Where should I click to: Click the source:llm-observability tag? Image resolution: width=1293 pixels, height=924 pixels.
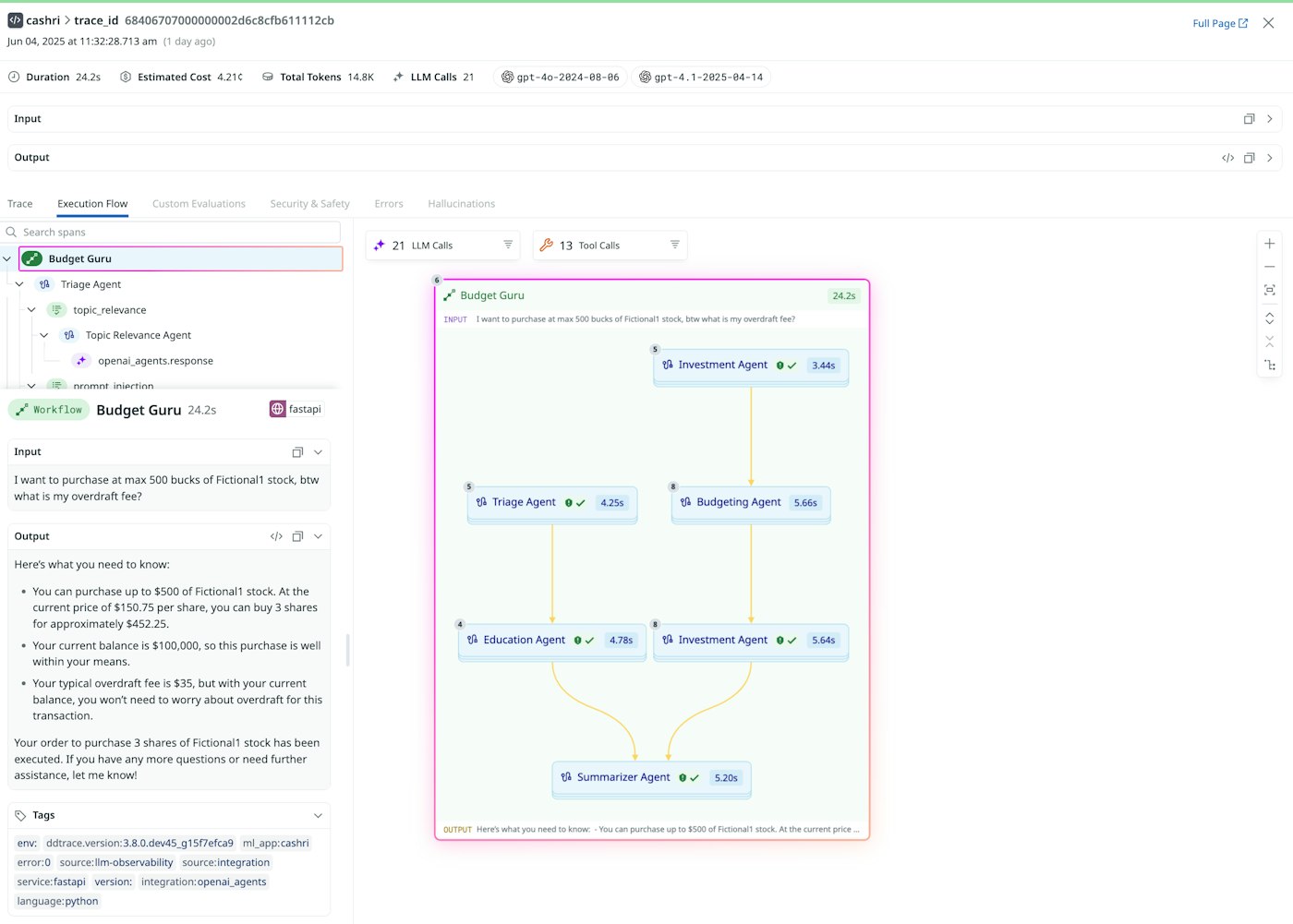[x=116, y=862]
